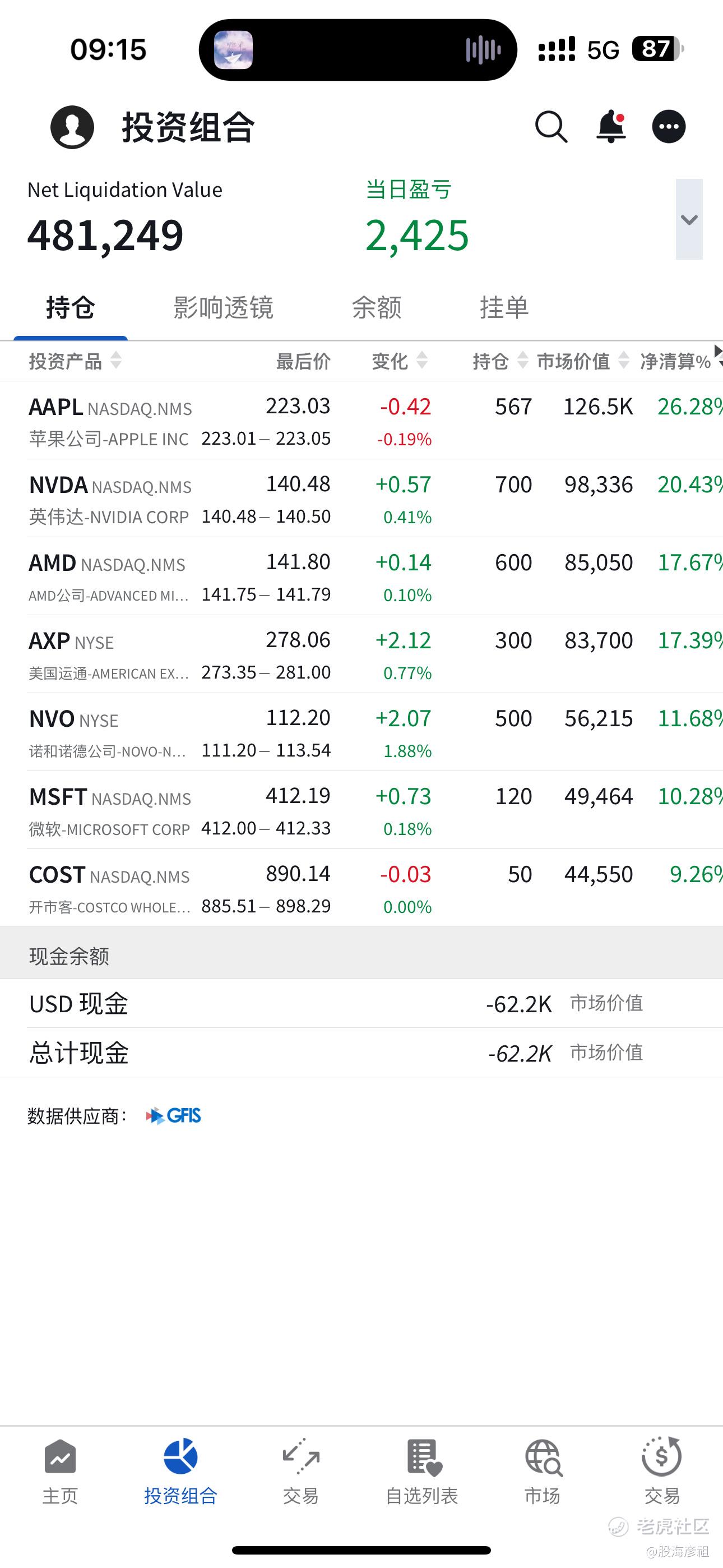The width and height of the screenshot is (723, 1568).
Task: Tap AAPL market value 126.5K
Action: pyautogui.click(x=598, y=407)
